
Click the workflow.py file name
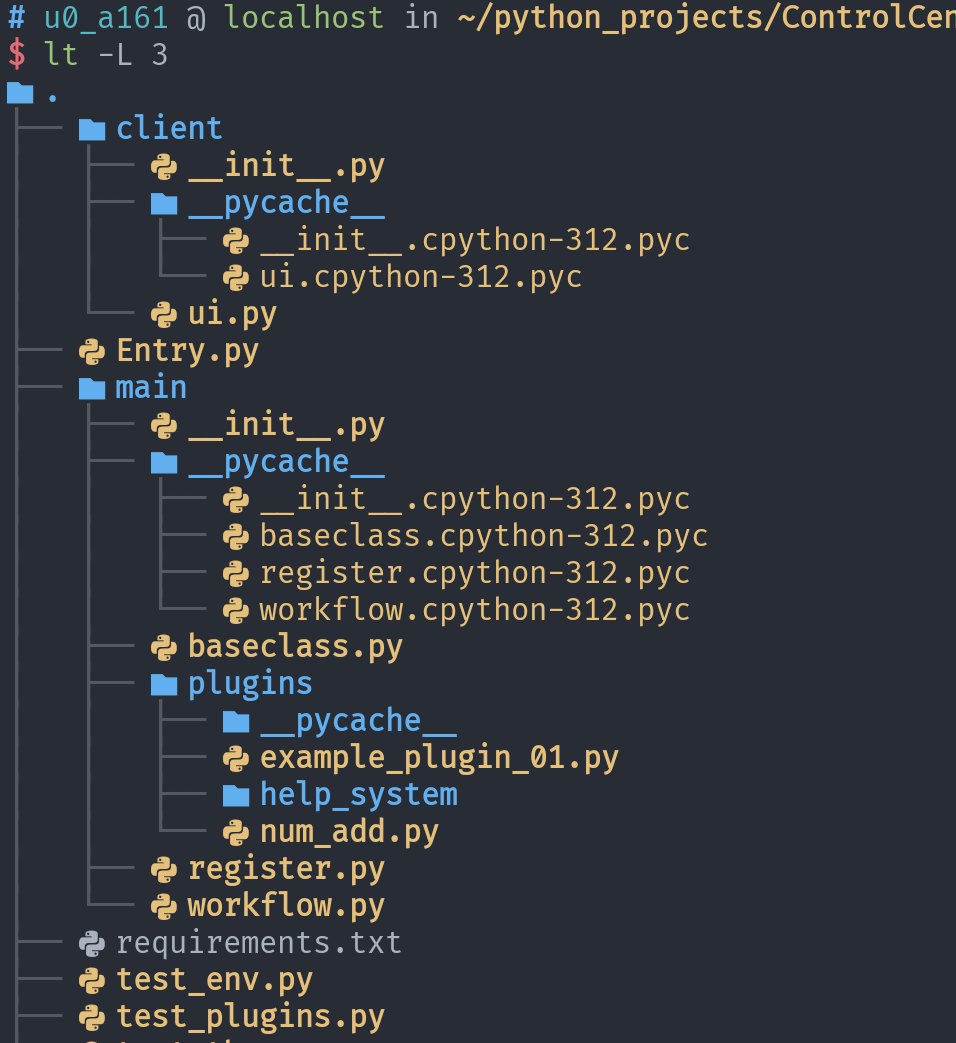pos(286,906)
